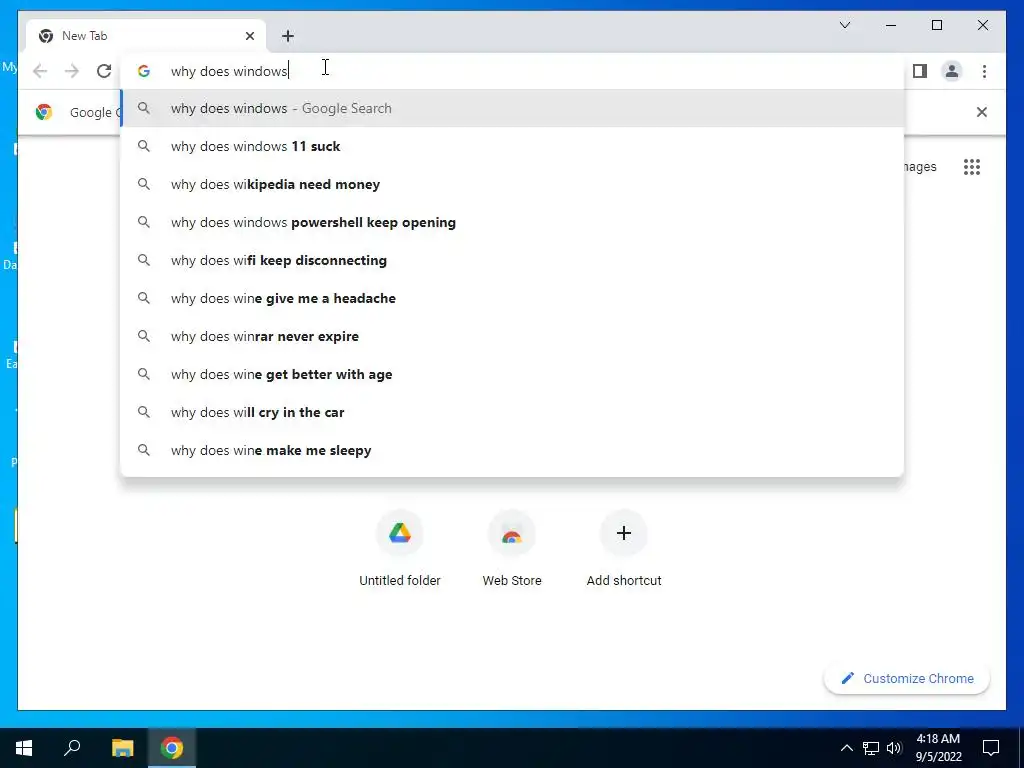Close the New Tab tab
This screenshot has width=1024, height=768.
249,36
